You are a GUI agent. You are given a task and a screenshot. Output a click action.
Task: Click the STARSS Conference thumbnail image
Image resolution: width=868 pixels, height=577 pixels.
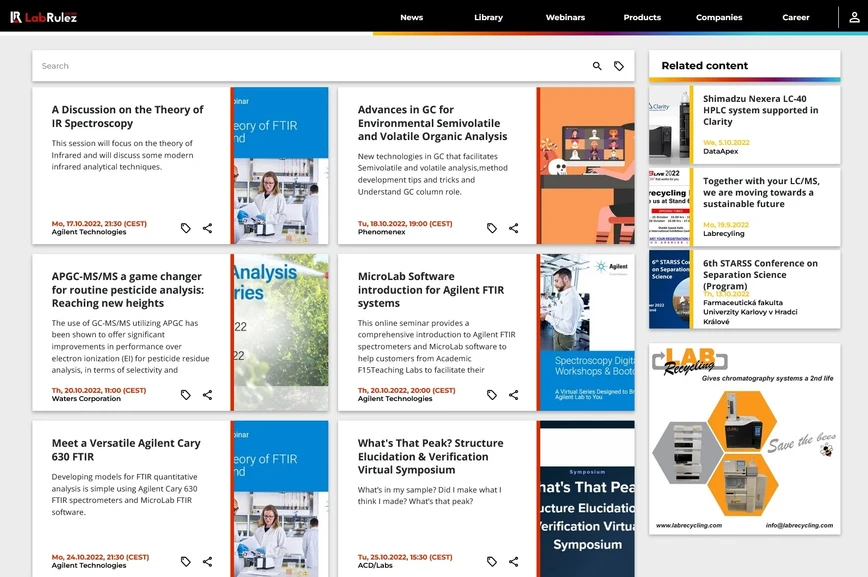point(669,289)
